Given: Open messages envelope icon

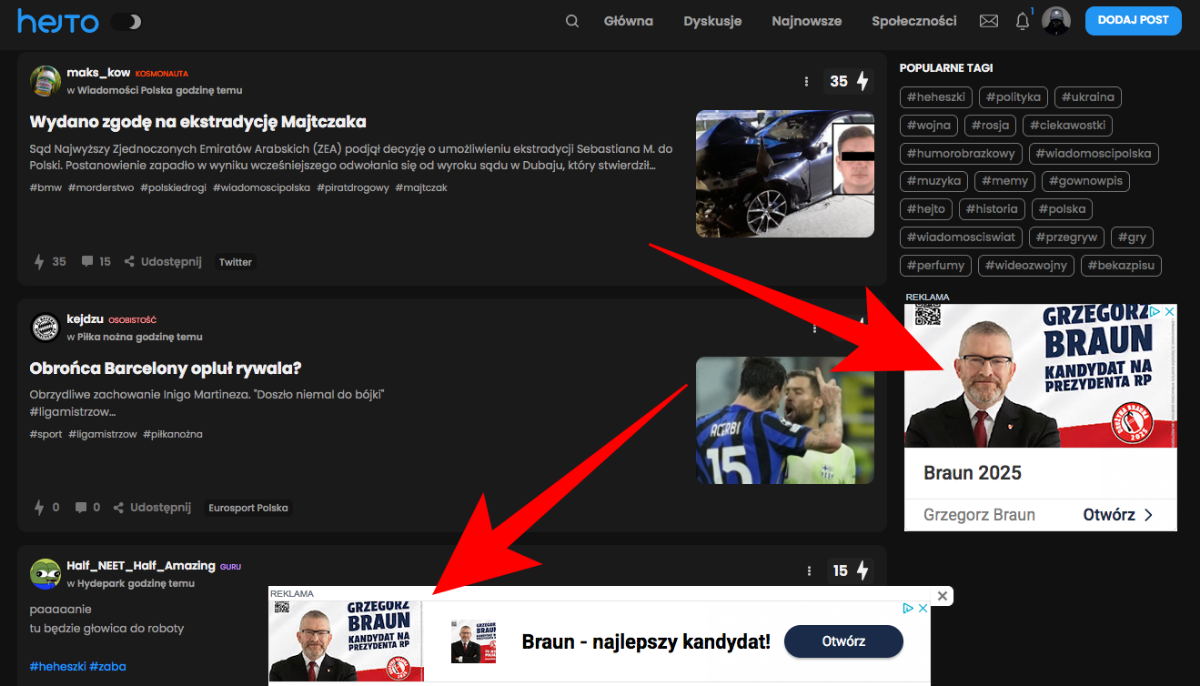Looking at the screenshot, I should click(x=988, y=21).
